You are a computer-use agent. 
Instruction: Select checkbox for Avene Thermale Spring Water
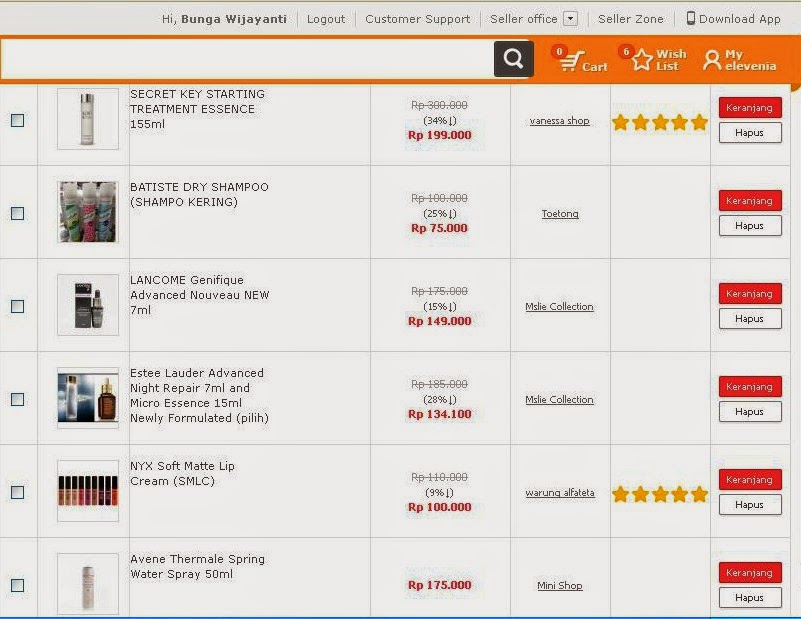pos(17,585)
